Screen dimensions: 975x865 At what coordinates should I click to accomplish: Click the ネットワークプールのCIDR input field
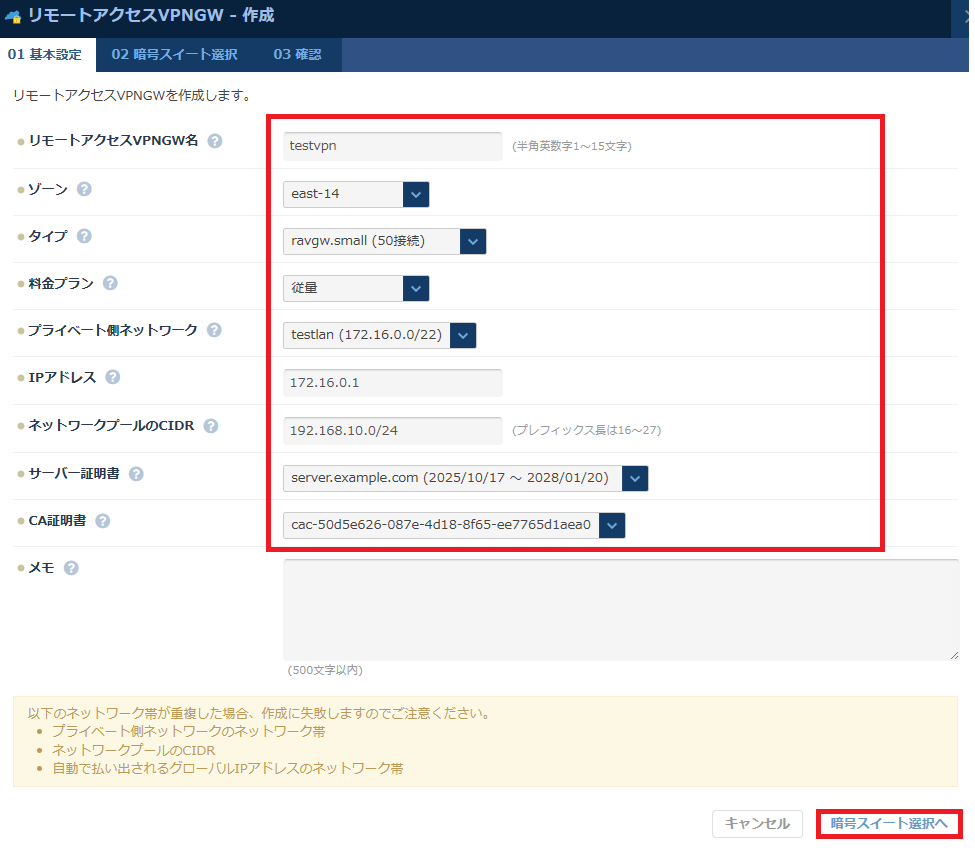[392, 430]
